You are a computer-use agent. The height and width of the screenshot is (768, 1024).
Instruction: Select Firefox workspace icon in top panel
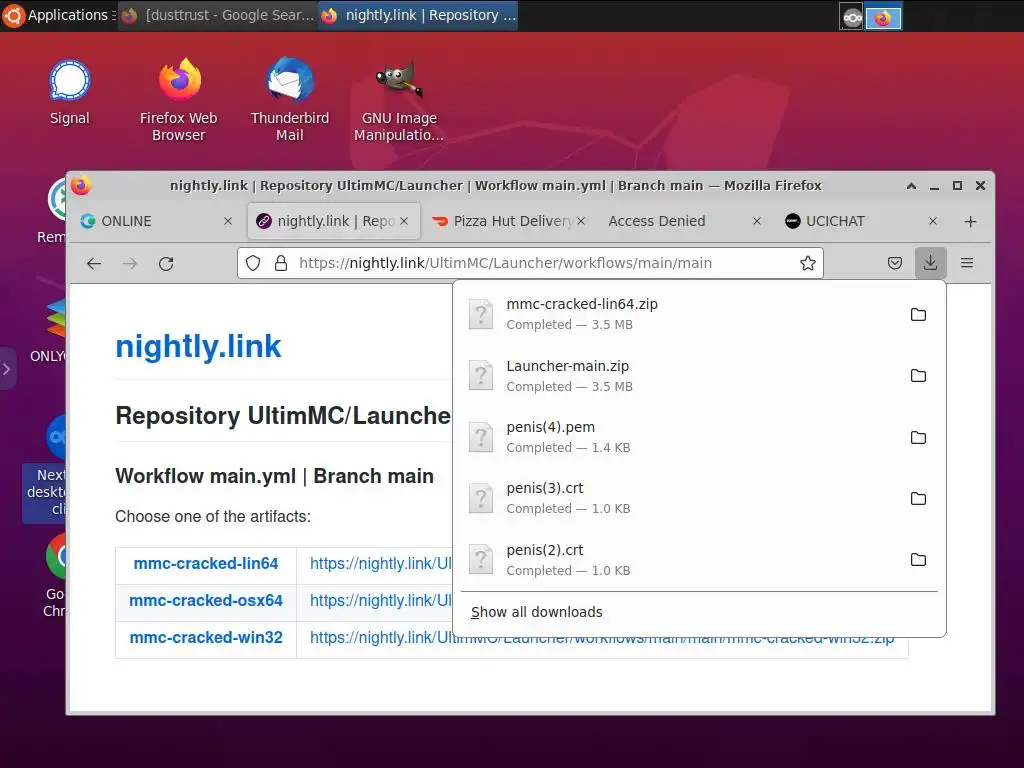click(x=883, y=18)
